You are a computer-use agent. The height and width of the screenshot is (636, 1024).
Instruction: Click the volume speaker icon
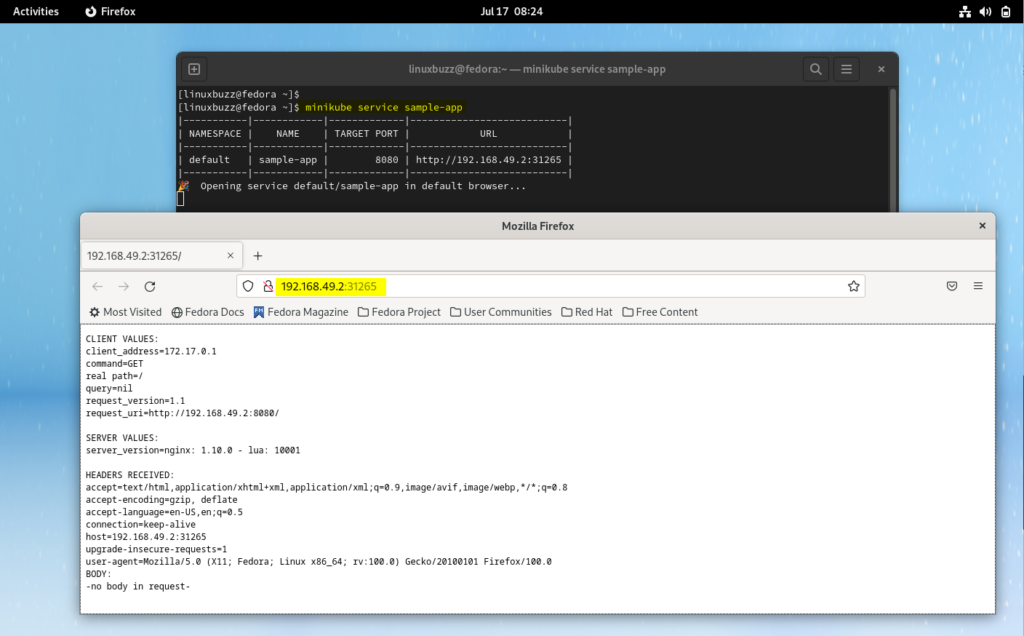985,12
